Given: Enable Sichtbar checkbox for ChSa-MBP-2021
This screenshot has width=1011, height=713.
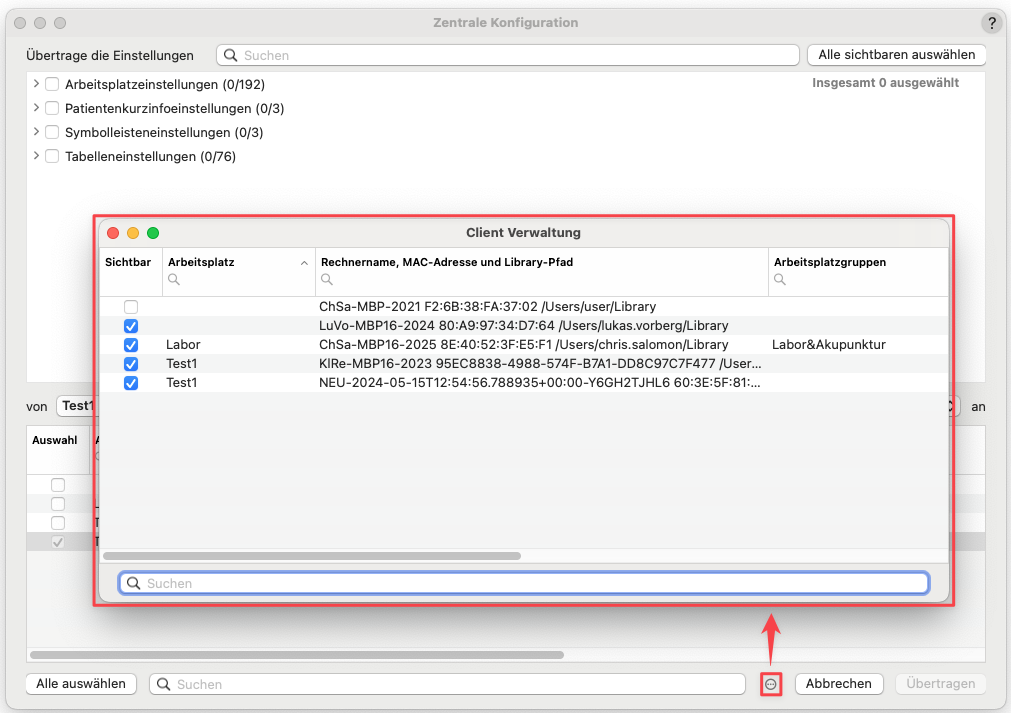Looking at the screenshot, I should [x=131, y=307].
